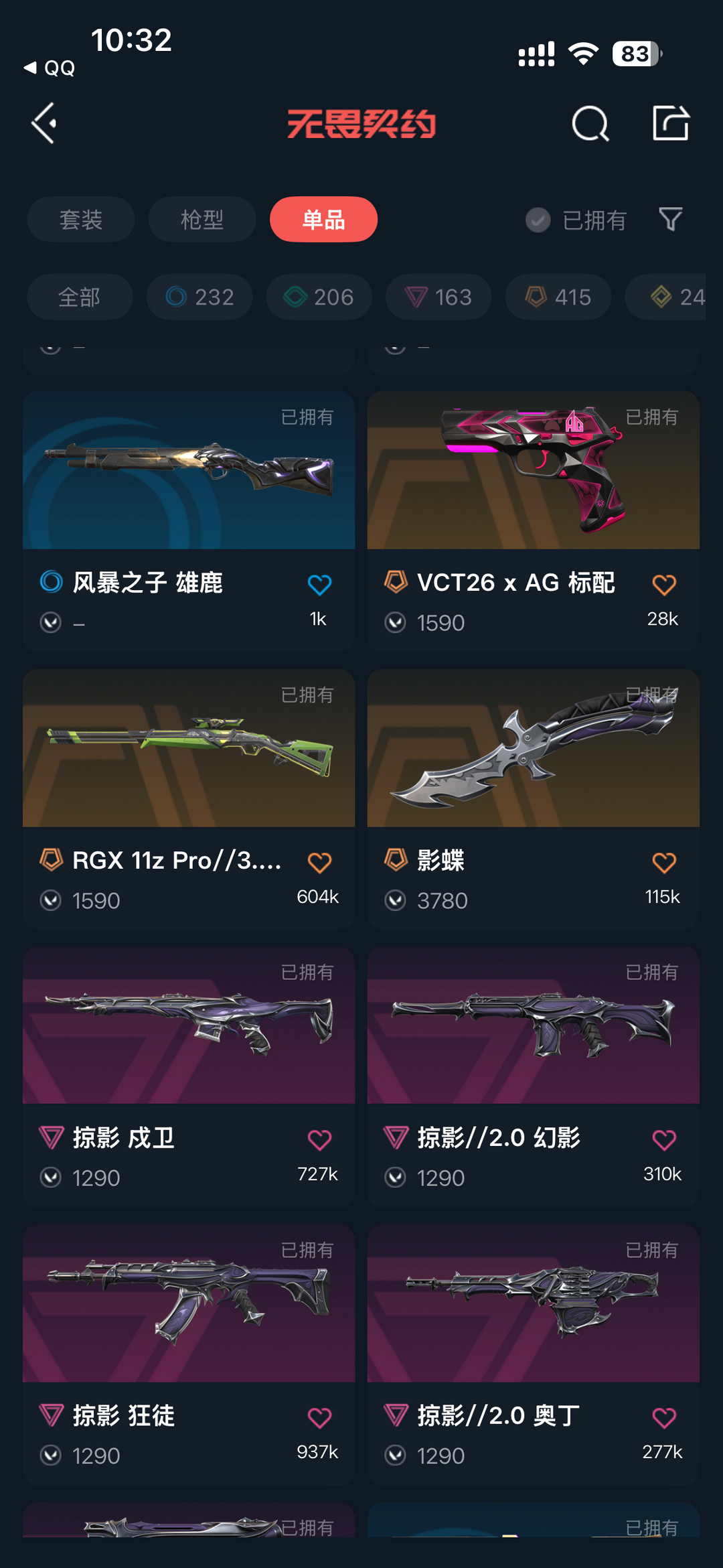
Task: Switch to the 套装 tab
Action: click(x=81, y=219)
